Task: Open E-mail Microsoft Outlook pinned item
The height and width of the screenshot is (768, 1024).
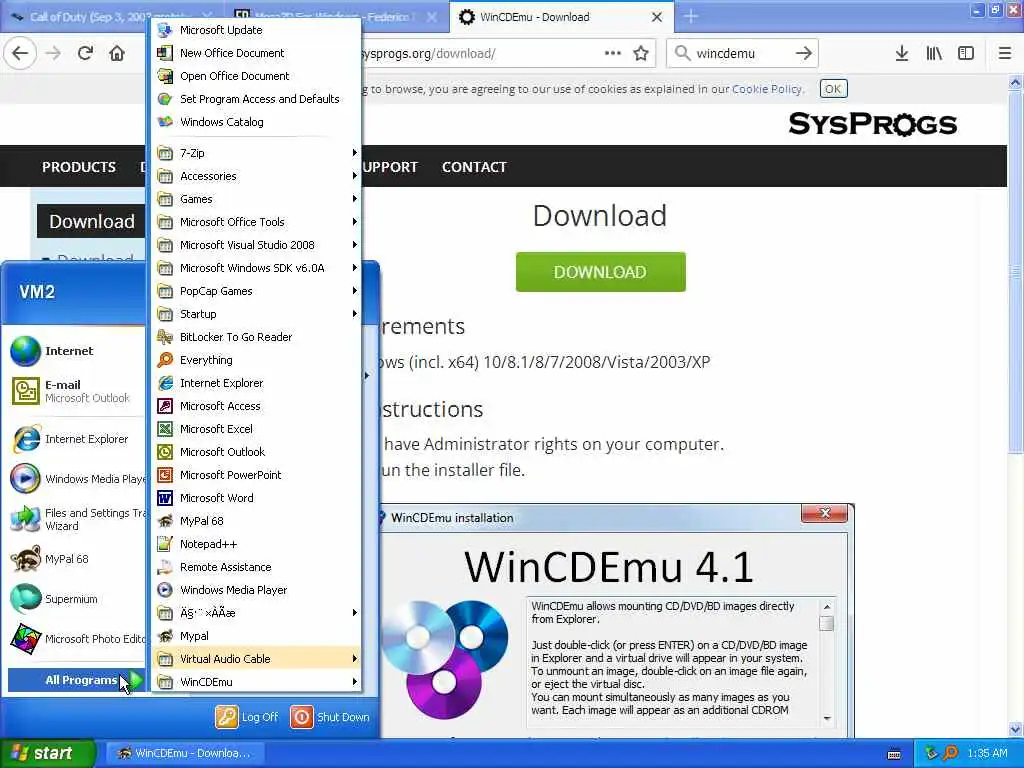Action: (x=76, y=391)
